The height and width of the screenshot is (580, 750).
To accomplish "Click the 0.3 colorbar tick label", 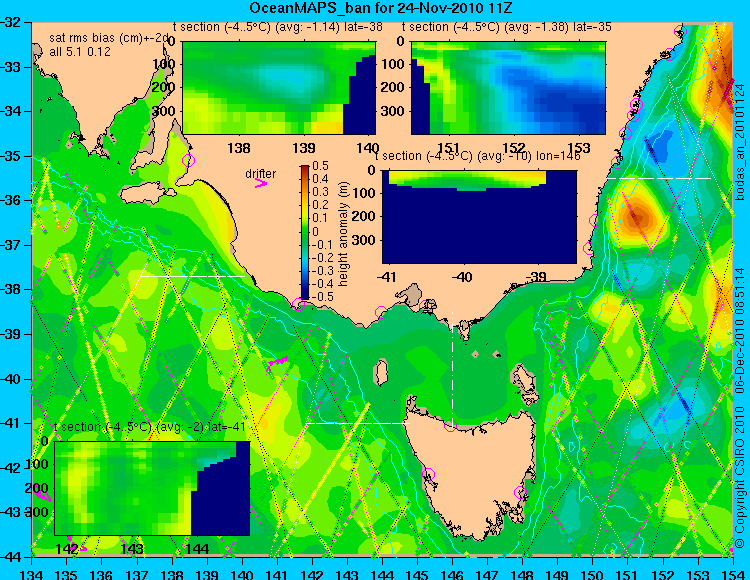I will point(320,192).
